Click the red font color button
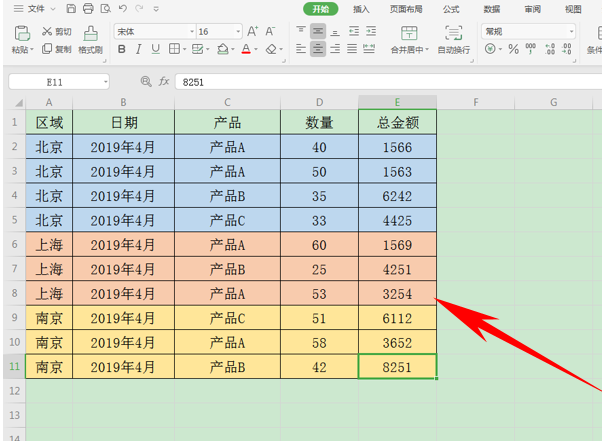Viewport: 602px width, 441px height. (x=246, y=49)
